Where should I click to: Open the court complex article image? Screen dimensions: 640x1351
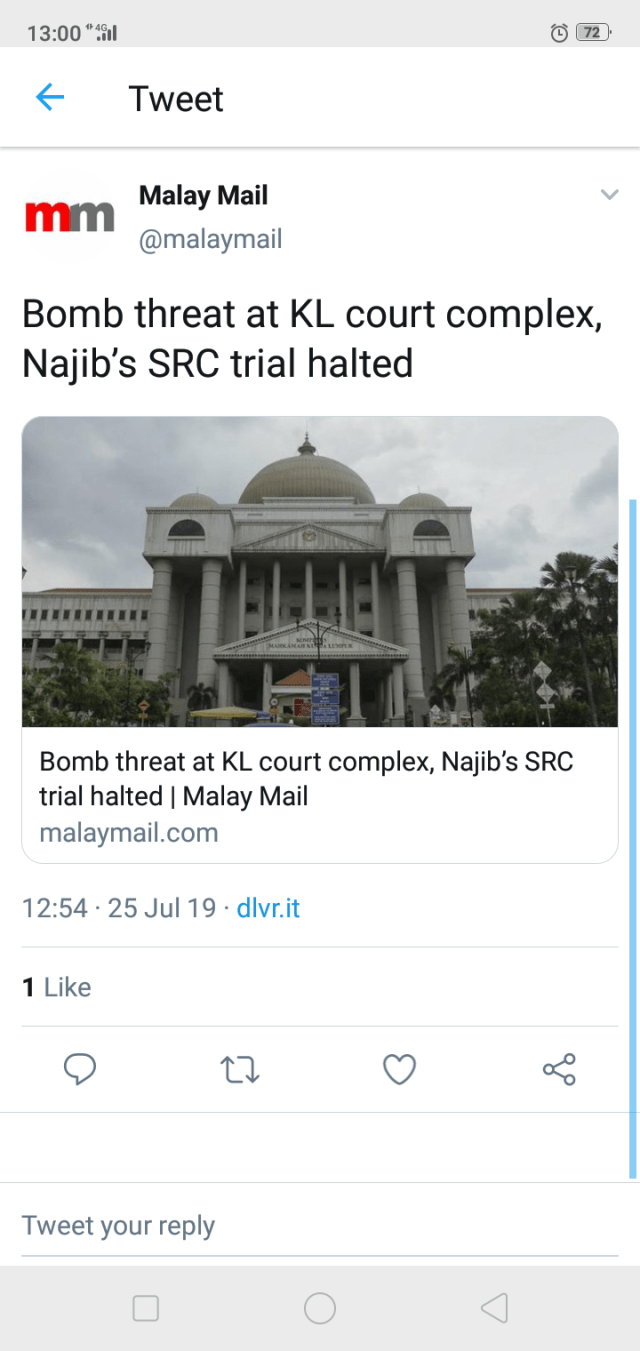(x=320, y=571)
